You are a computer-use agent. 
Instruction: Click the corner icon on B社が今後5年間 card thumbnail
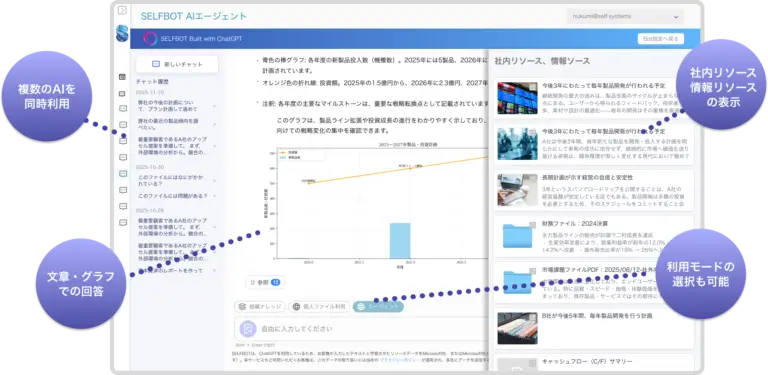coord(532,316)
